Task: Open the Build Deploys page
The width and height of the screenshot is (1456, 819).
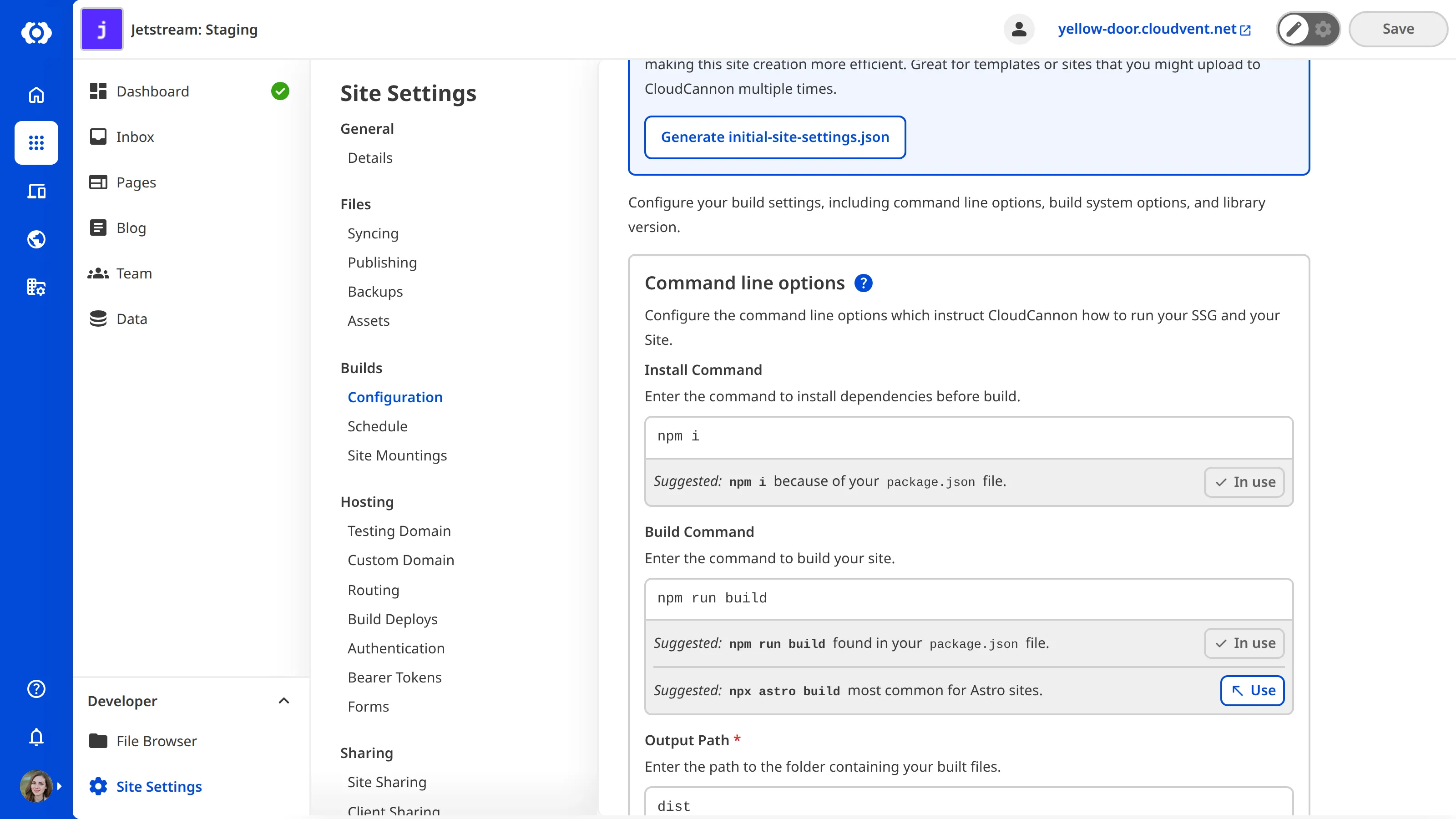Action: click(x=393, y=619)
